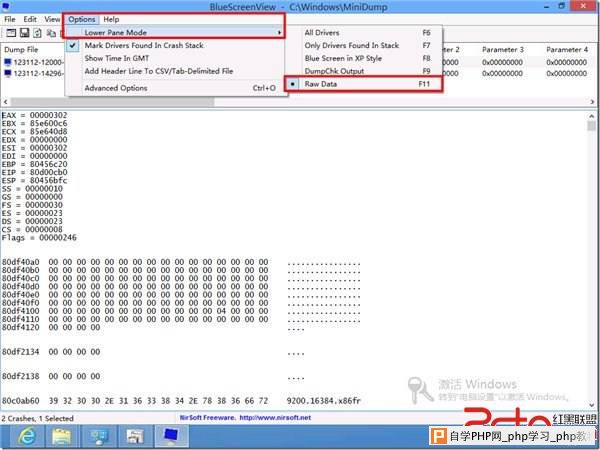
Task: Click the ESP = 80456bfc register line
Action: 34,180
